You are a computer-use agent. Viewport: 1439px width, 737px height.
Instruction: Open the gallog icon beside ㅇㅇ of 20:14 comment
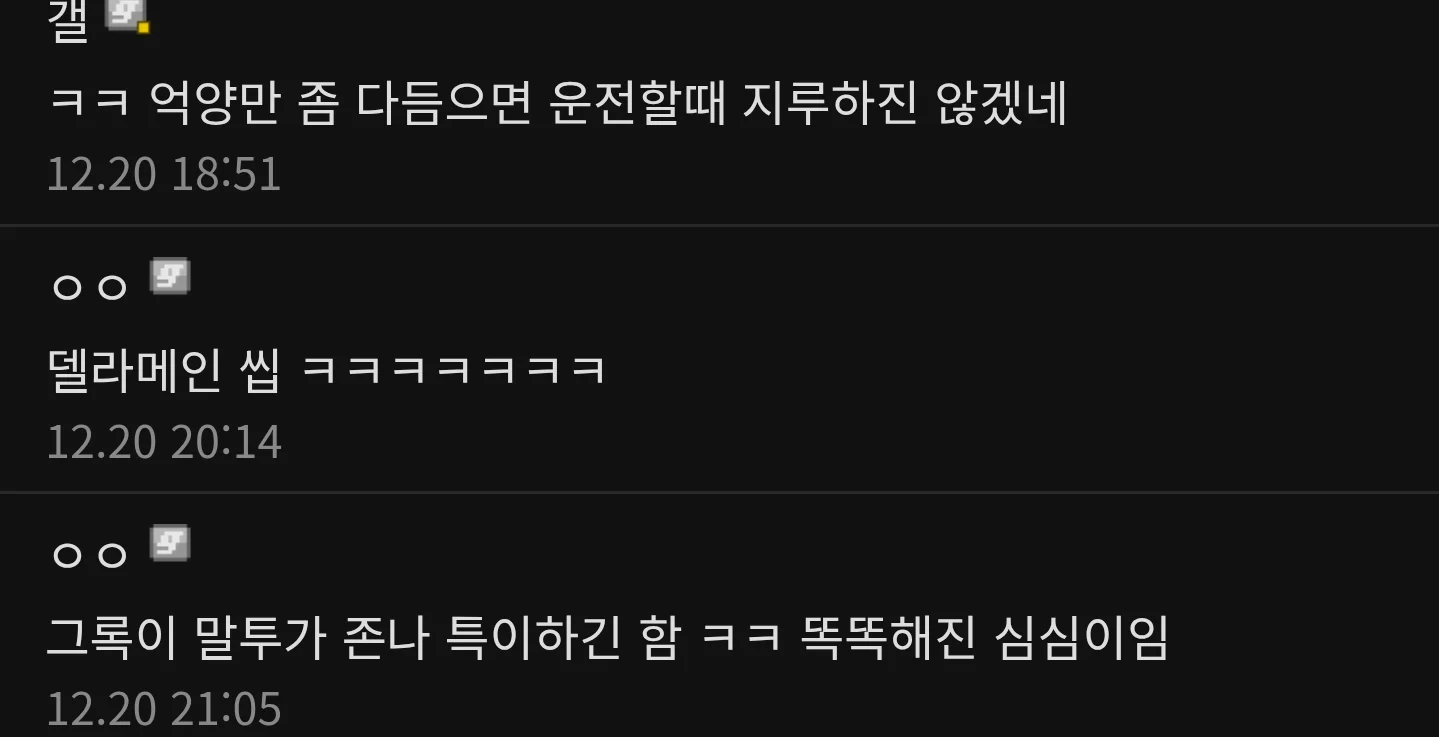click(170, 276)
